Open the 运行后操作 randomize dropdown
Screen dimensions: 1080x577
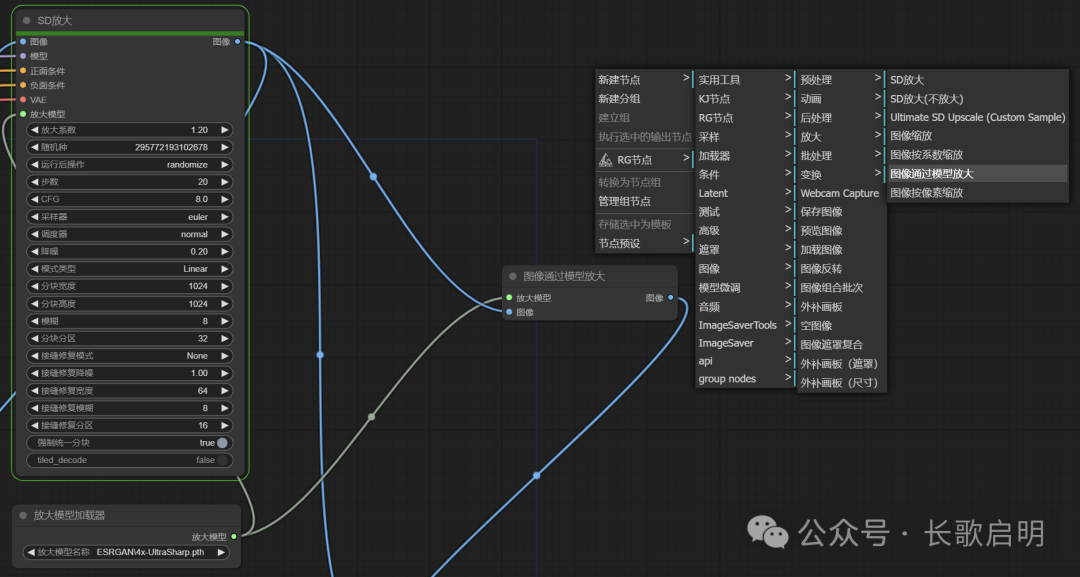click(x=129, y=165)
